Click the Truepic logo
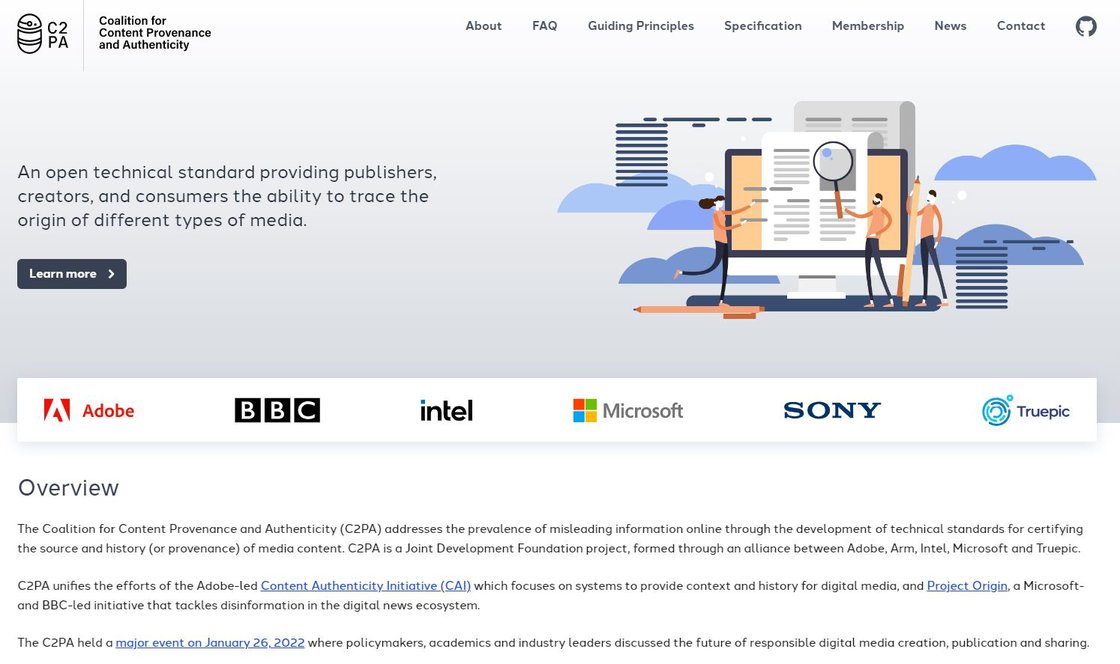 click(1025, 411)
